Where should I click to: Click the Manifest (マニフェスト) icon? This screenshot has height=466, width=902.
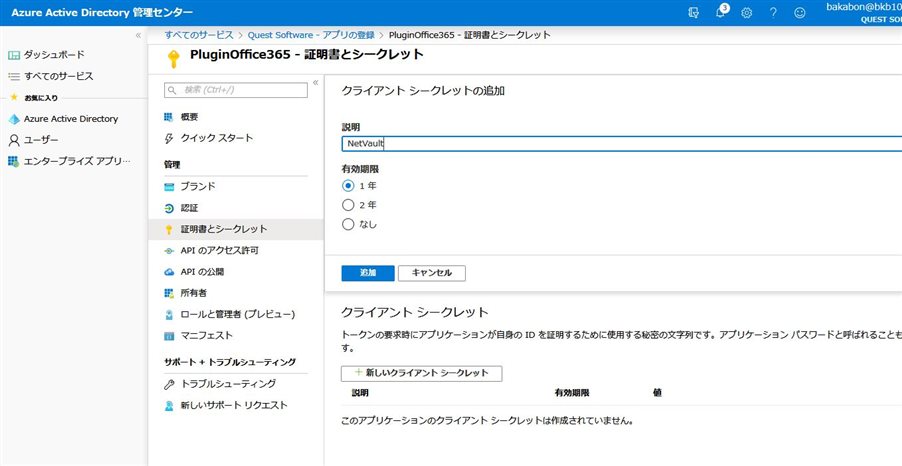click(x=169, y=336)
